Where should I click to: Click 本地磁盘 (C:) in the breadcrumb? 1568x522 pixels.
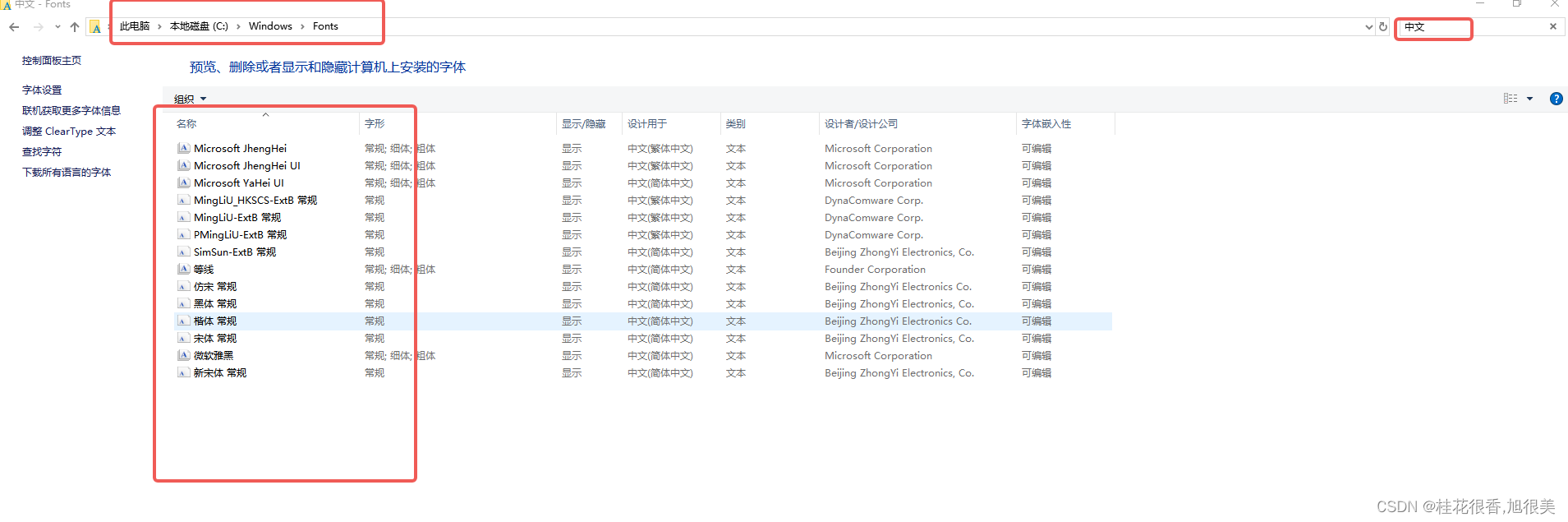click(199, 26)
